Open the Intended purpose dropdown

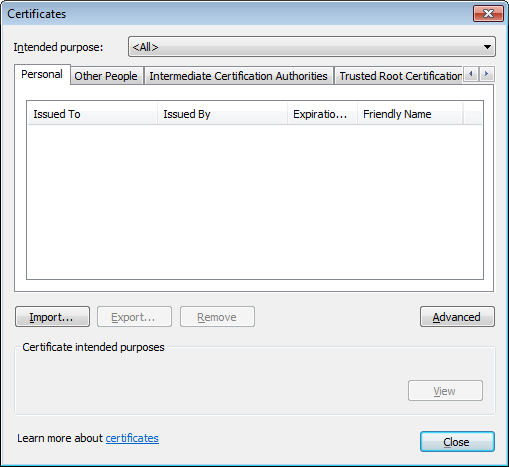(312, 47)
